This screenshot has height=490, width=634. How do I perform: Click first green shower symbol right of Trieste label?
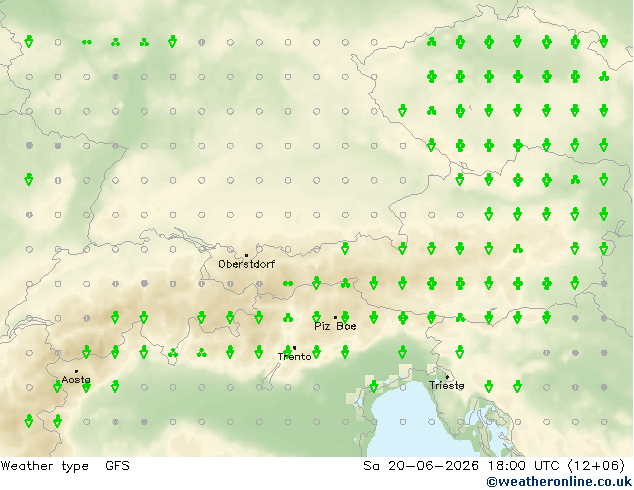(488, 387)
